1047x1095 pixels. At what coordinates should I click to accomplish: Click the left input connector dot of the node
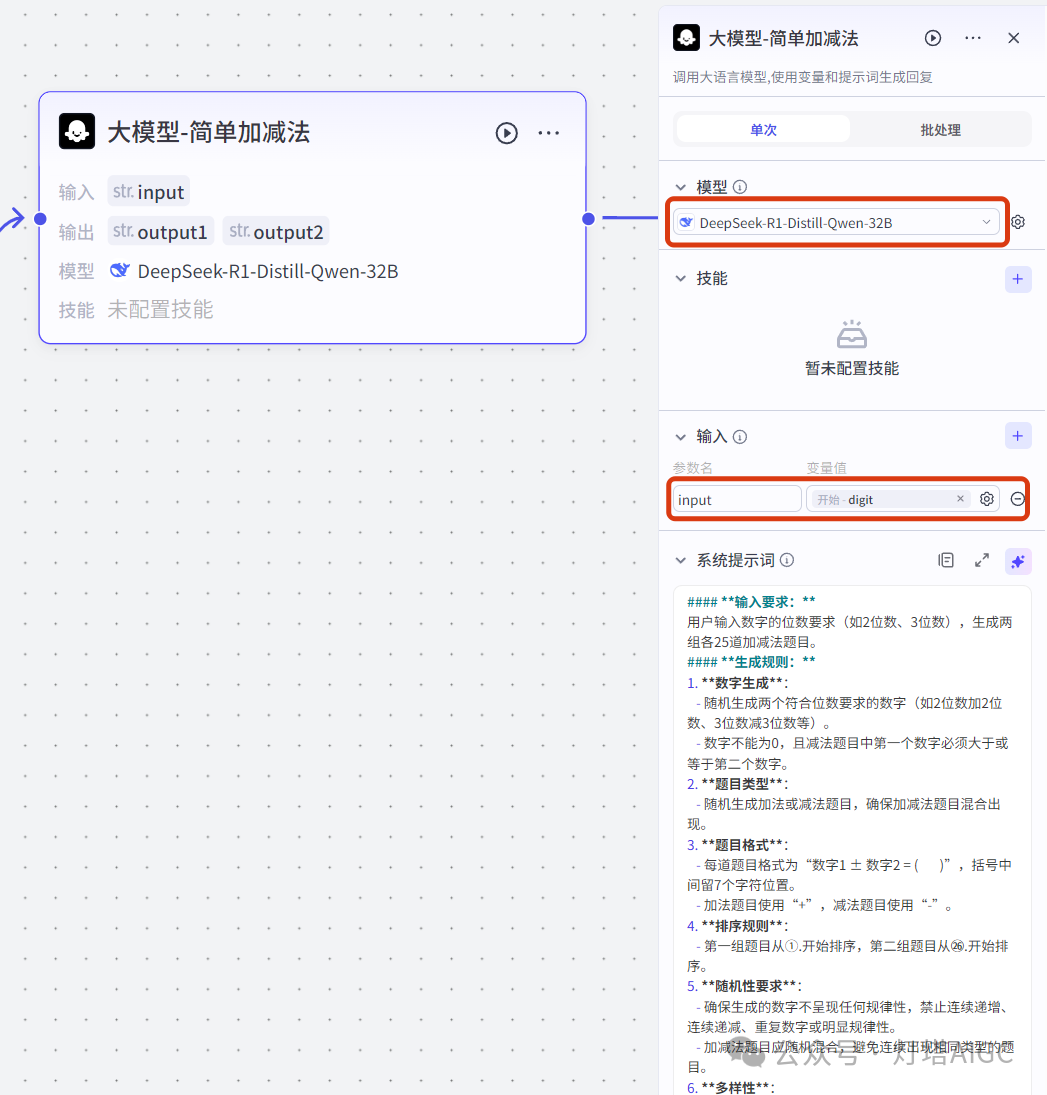click(x=41, y=219)
